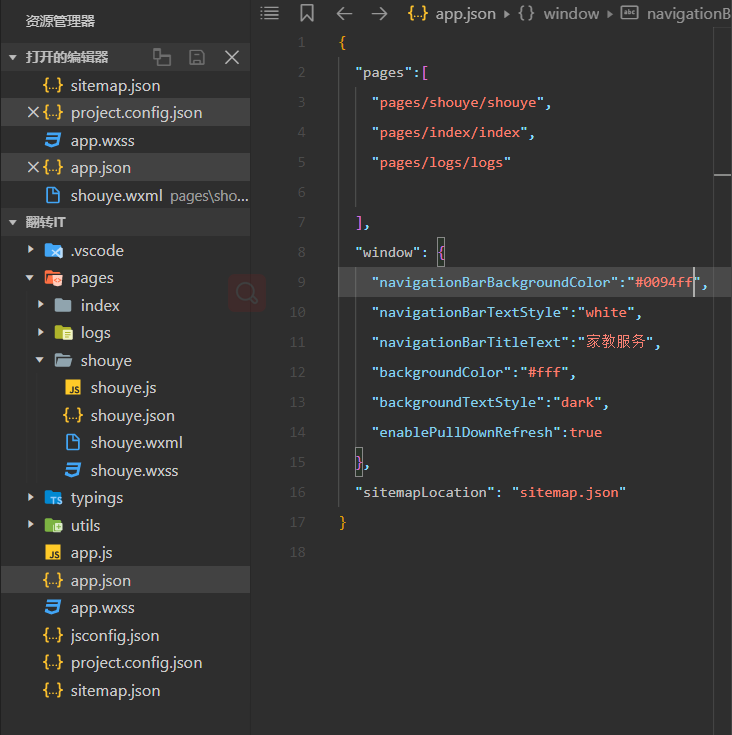Screen dimensions: 732x735
Task: Click the bookmark icon in editor toolbar
Action: pyautogui.click(x=307, y=13)
